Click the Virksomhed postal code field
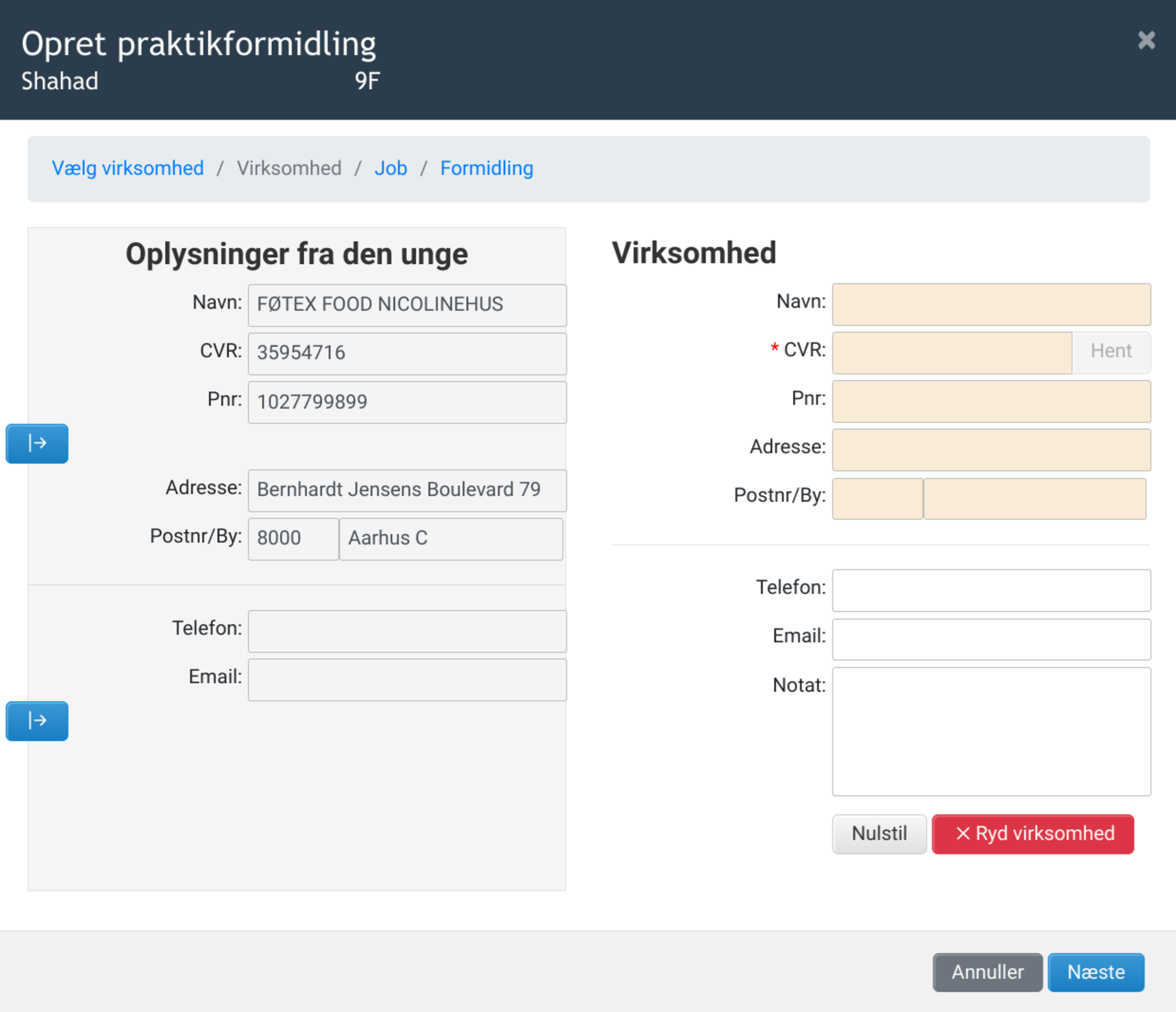Viewport: 1176px width, 1012px height. coord(877,499)
